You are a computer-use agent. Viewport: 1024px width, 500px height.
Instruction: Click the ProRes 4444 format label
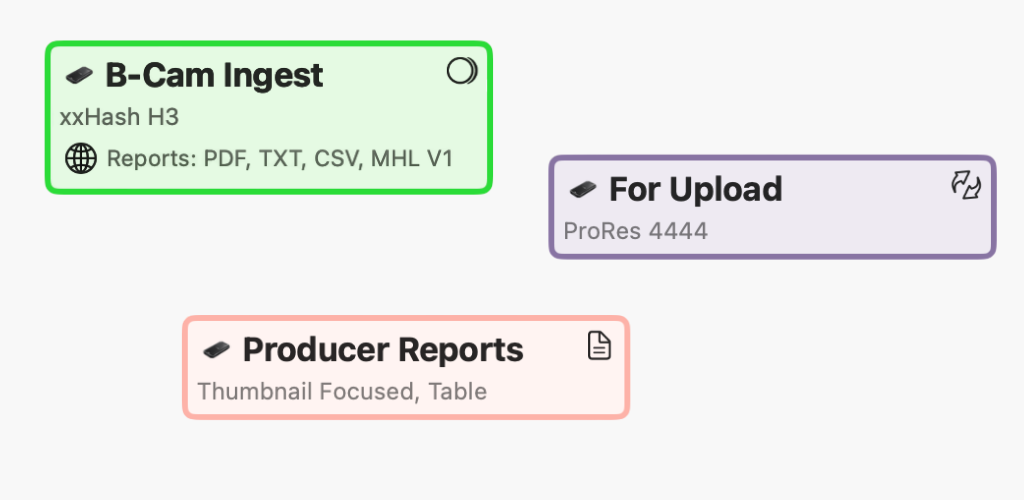coord(635,231)
